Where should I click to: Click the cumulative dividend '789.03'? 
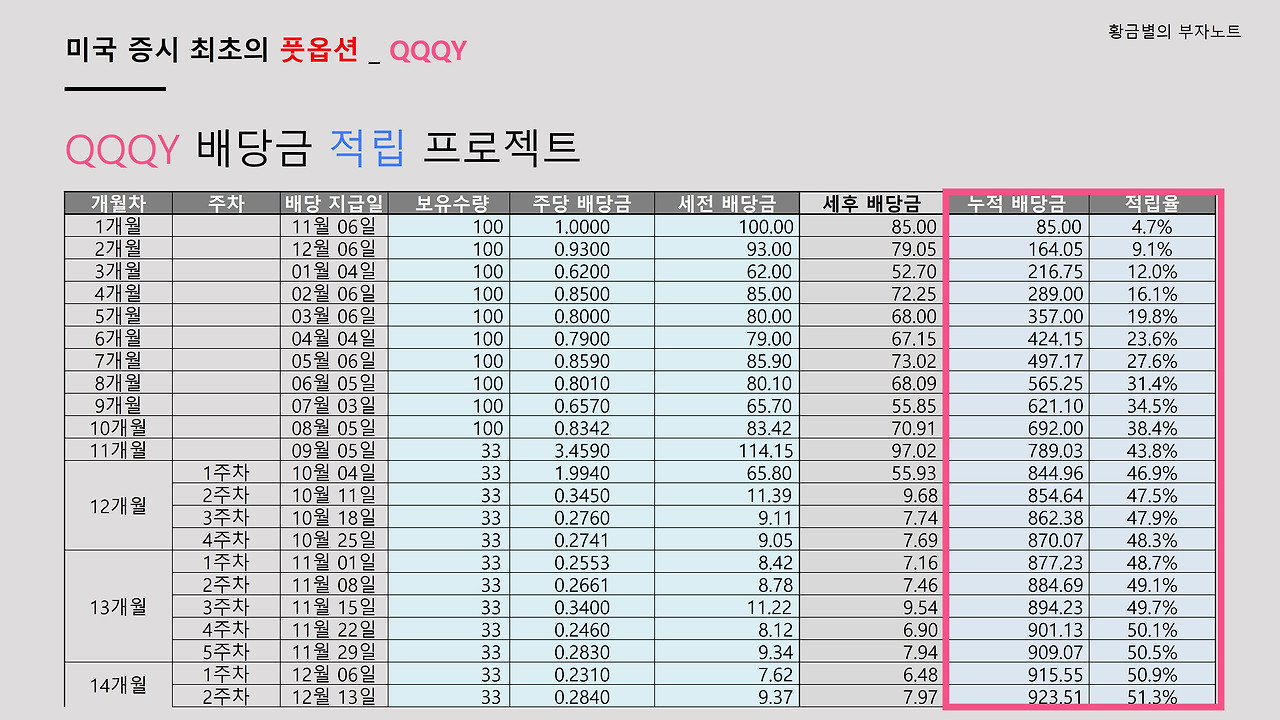click(1055, 451)
